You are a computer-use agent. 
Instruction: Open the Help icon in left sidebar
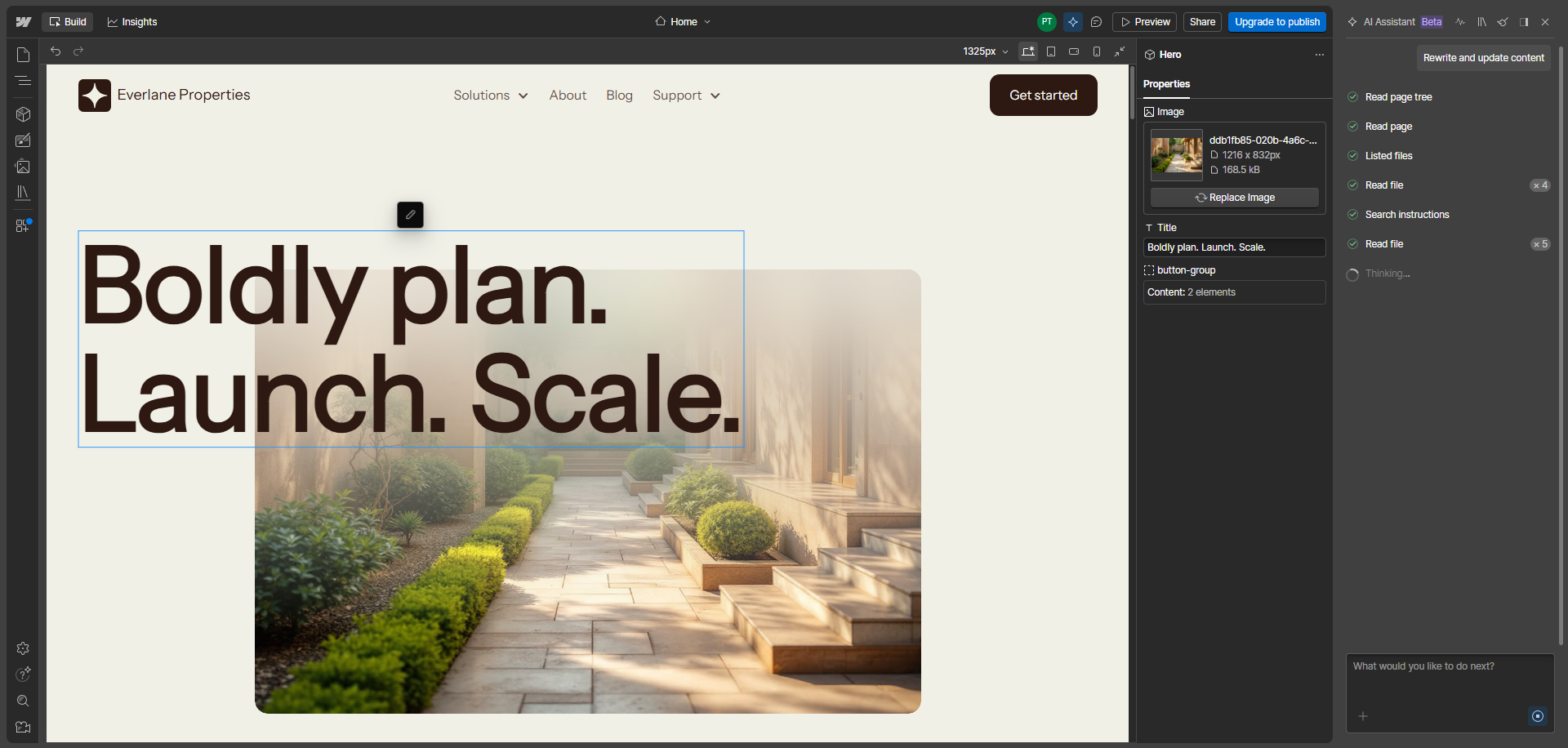(x=23, y=675)
